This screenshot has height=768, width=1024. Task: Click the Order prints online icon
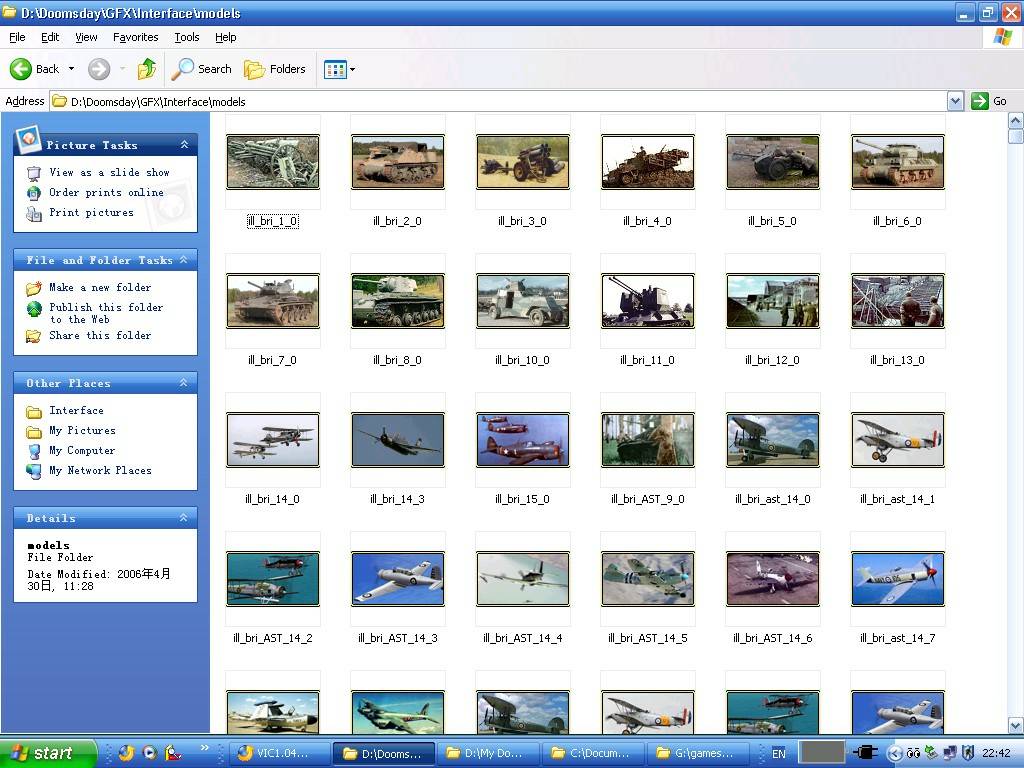click(34, 193)
